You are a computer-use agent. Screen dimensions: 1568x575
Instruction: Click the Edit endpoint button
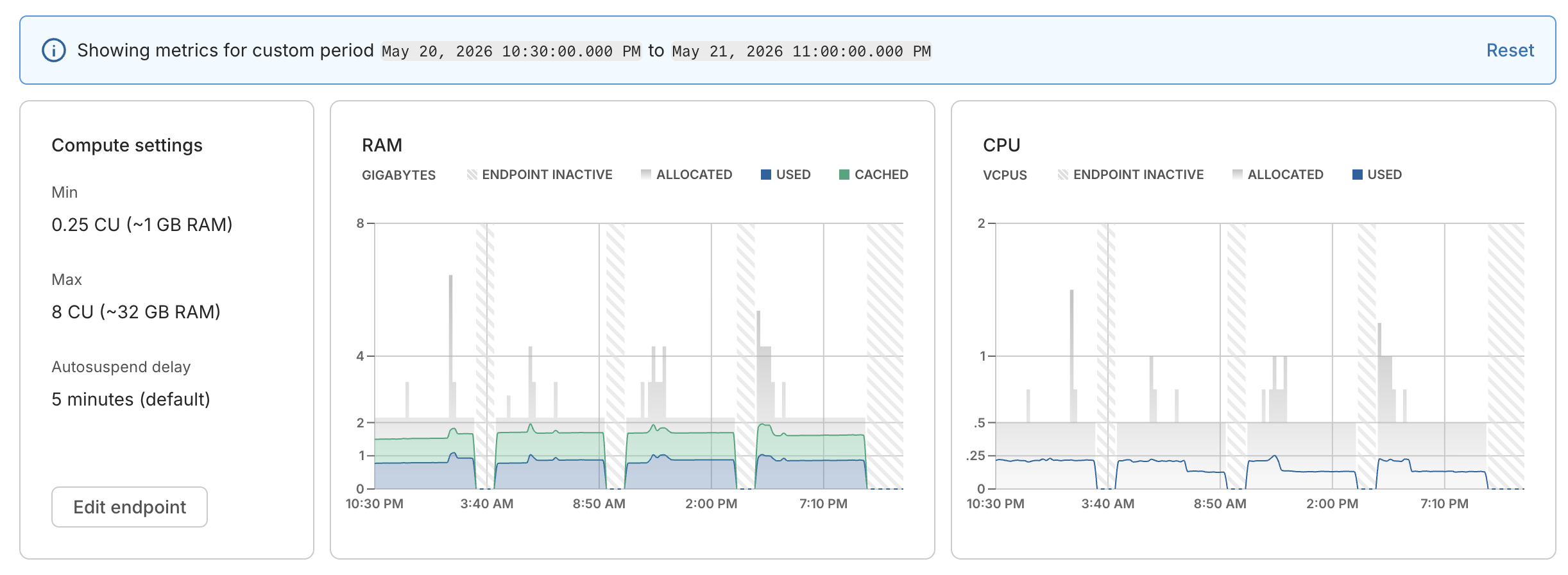click(130, 507)
